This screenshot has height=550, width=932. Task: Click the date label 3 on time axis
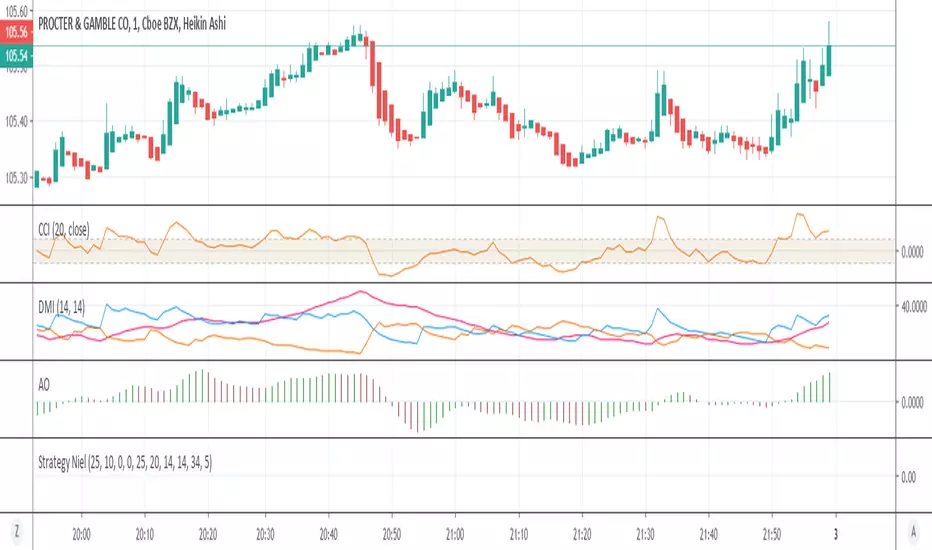pos(835,534)
